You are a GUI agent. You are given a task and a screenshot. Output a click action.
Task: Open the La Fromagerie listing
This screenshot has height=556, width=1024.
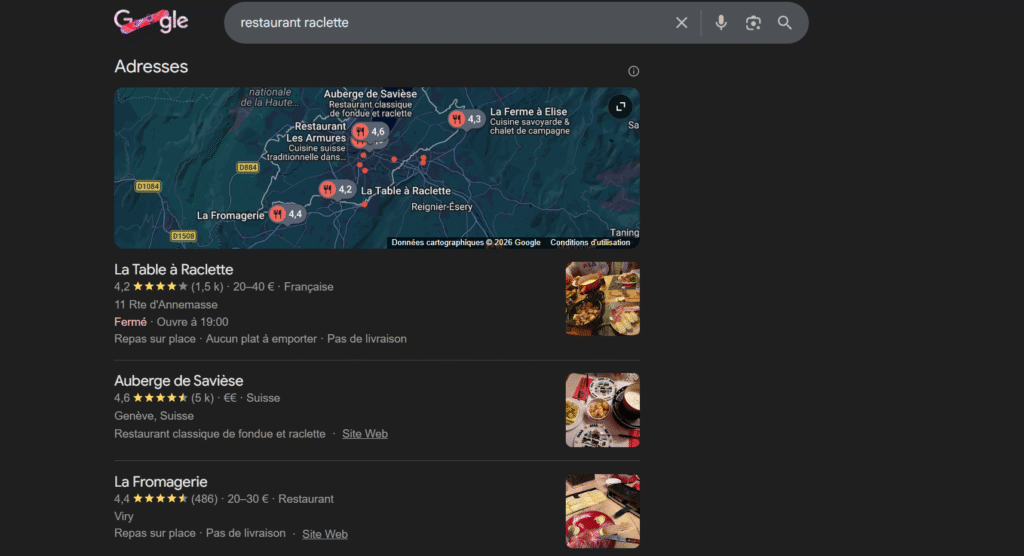pos(161,482)
